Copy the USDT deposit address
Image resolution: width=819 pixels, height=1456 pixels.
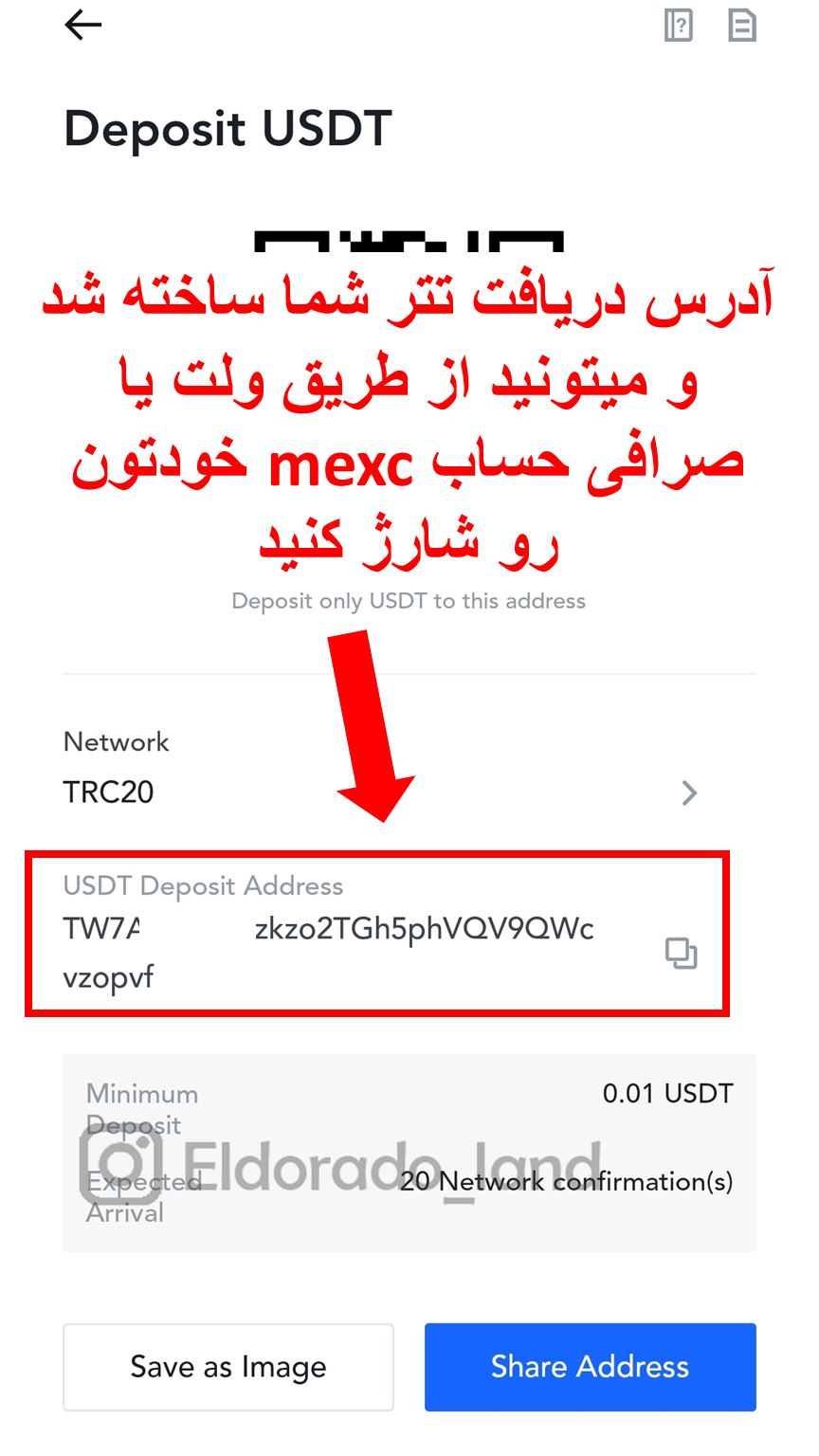681,953
